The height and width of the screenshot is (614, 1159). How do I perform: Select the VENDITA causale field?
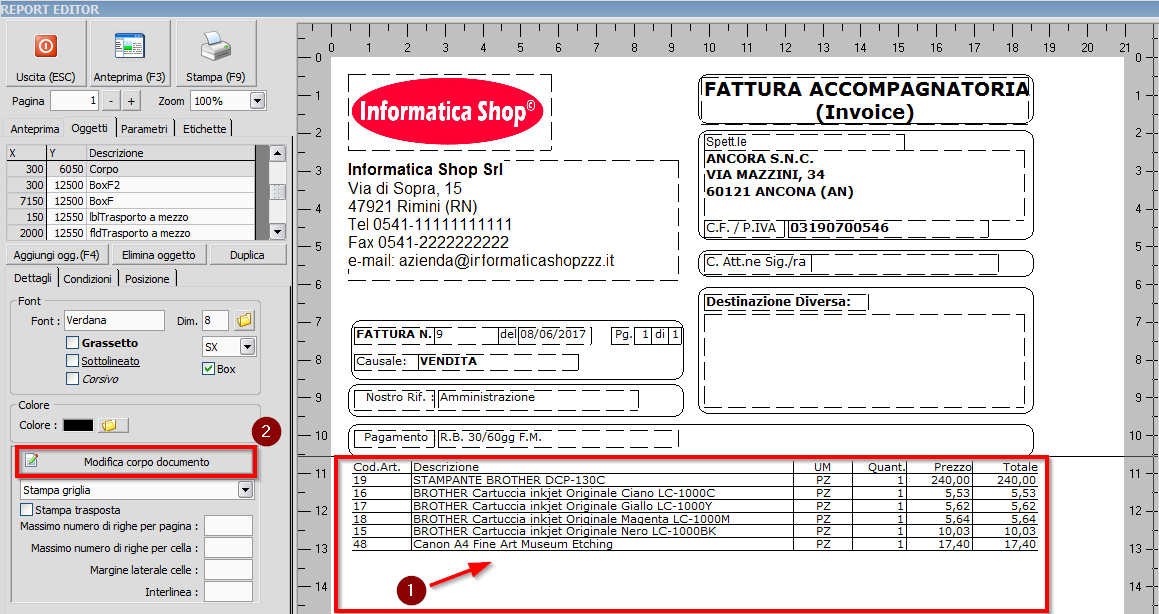(448, 361)
